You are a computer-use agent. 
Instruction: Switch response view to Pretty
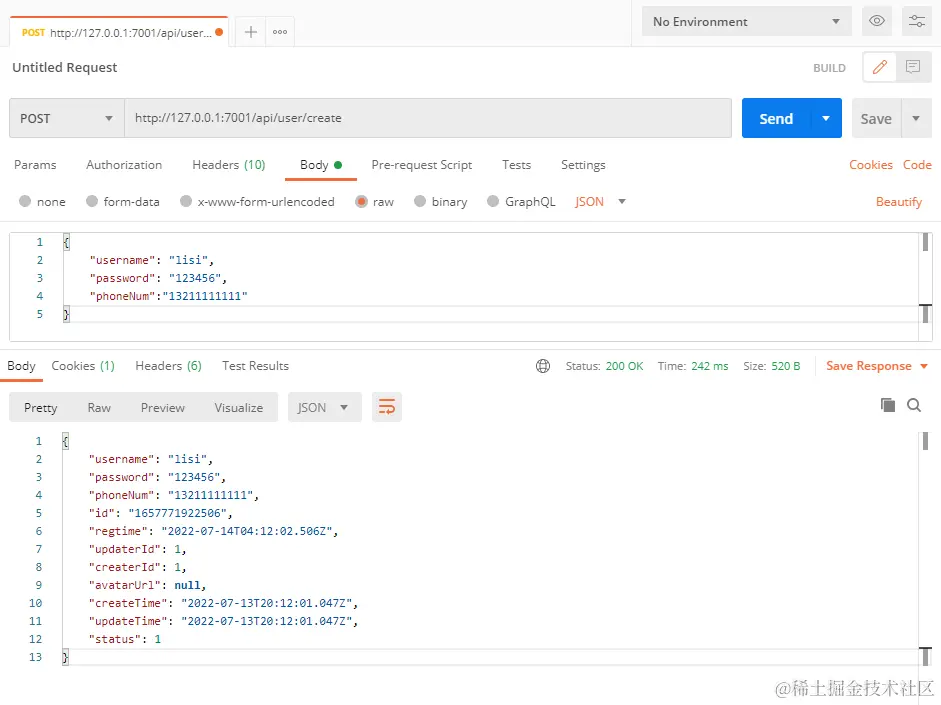tap(41, 407)
